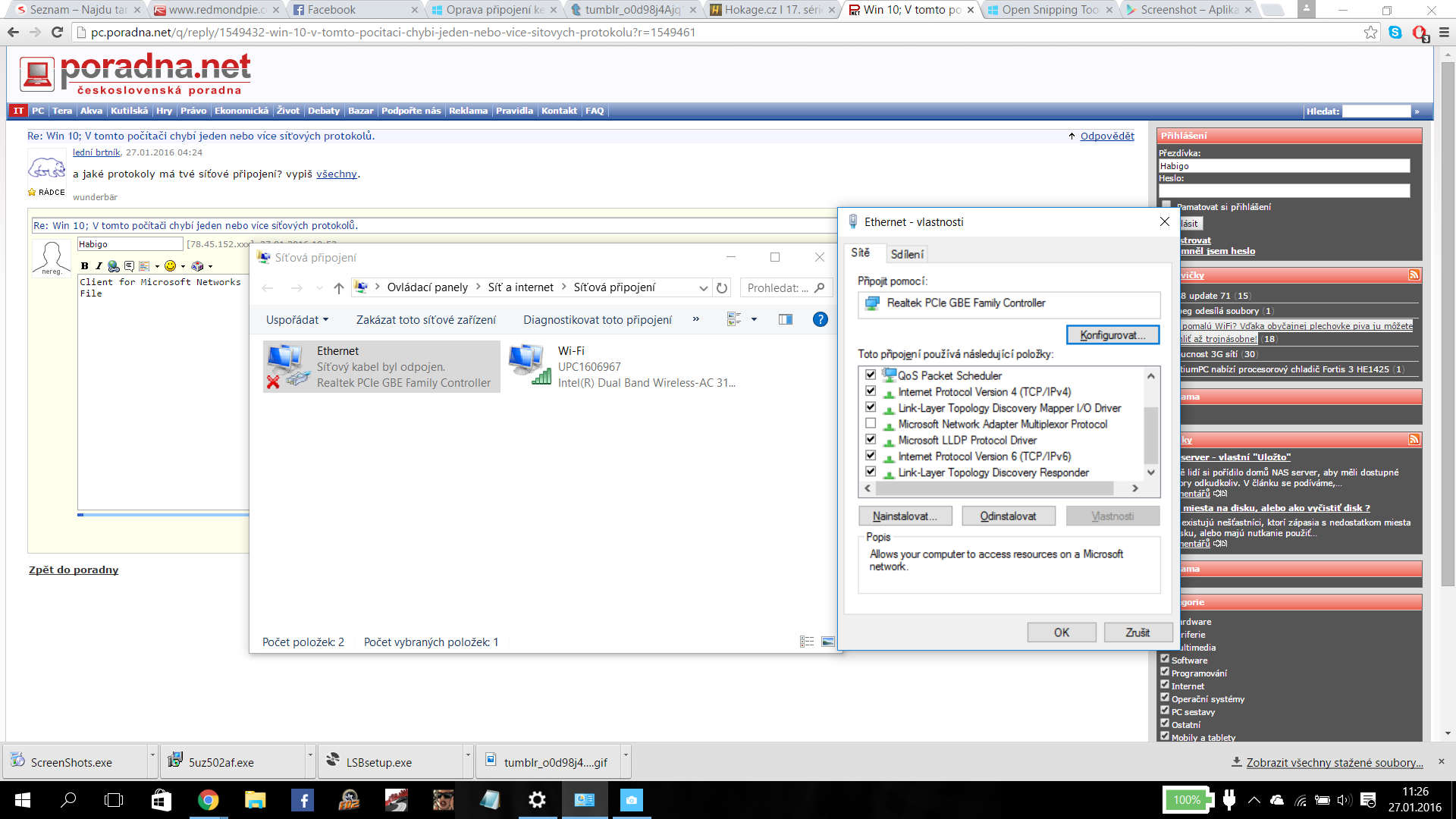Toggle the preview pane icon
Image resolution: width=1456 pixels, height=819 pixels.
tap(786, 320)
